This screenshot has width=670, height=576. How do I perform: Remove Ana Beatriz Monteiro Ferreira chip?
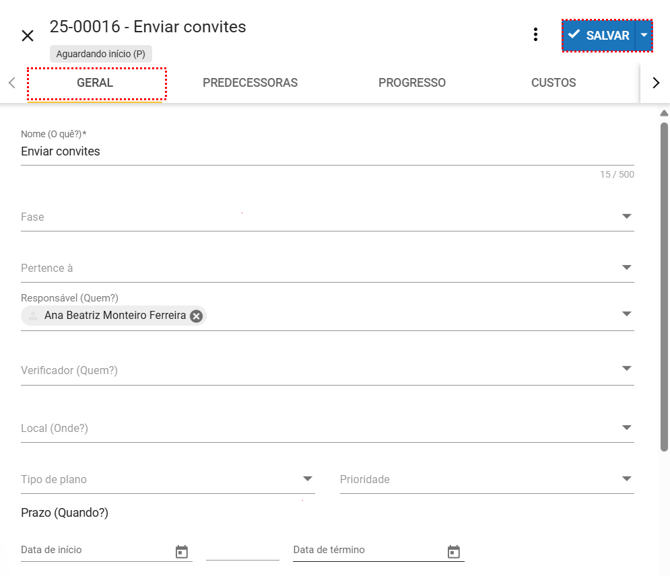click(197, 316)
